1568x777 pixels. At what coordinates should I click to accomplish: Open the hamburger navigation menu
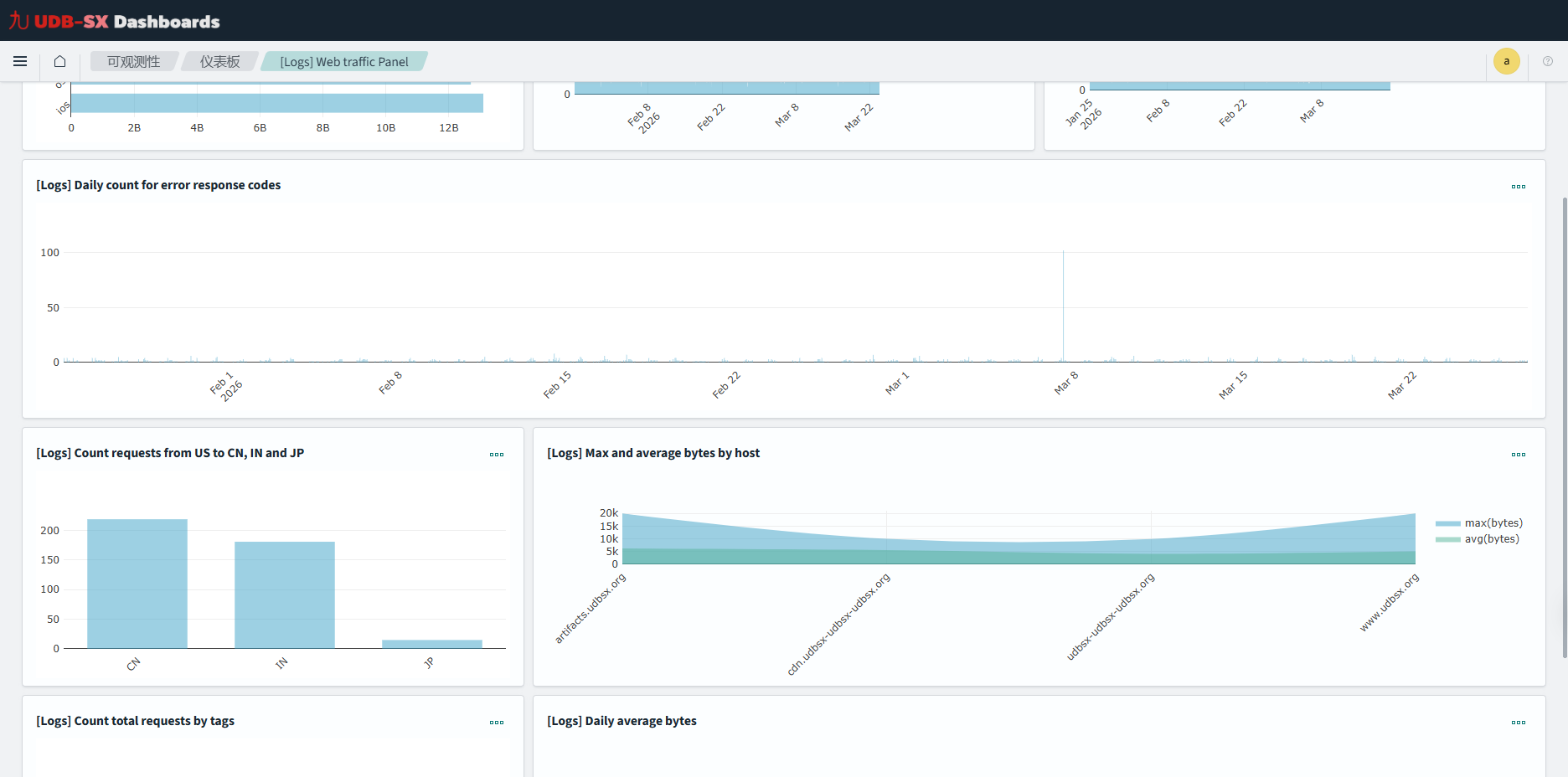pyautogui.click(x=20, y=61)
